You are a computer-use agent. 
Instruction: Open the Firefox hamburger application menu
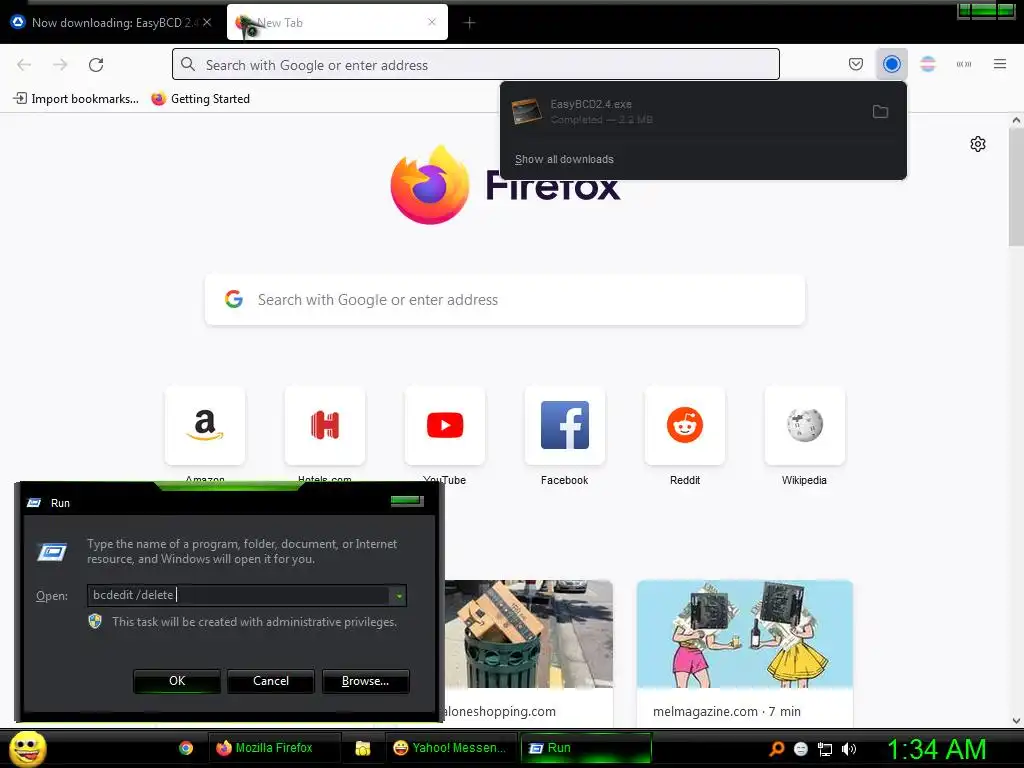point(1000,64)
